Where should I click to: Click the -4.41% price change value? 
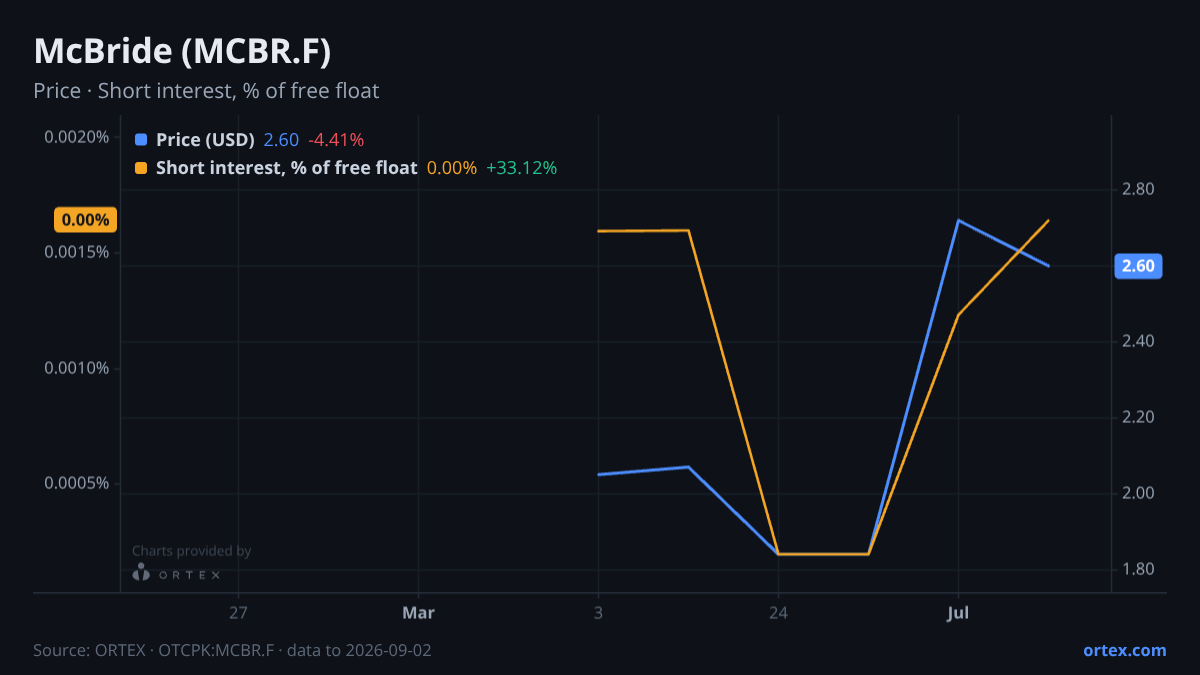click(336, 140)
